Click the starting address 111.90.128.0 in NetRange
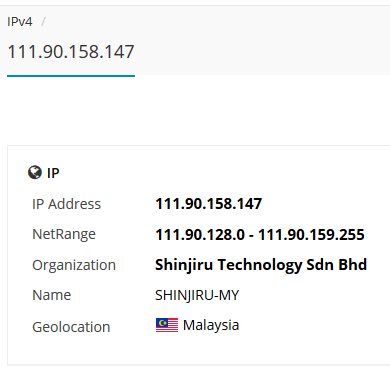This screenshot has height=369, width=390. (x=200, y=234)
